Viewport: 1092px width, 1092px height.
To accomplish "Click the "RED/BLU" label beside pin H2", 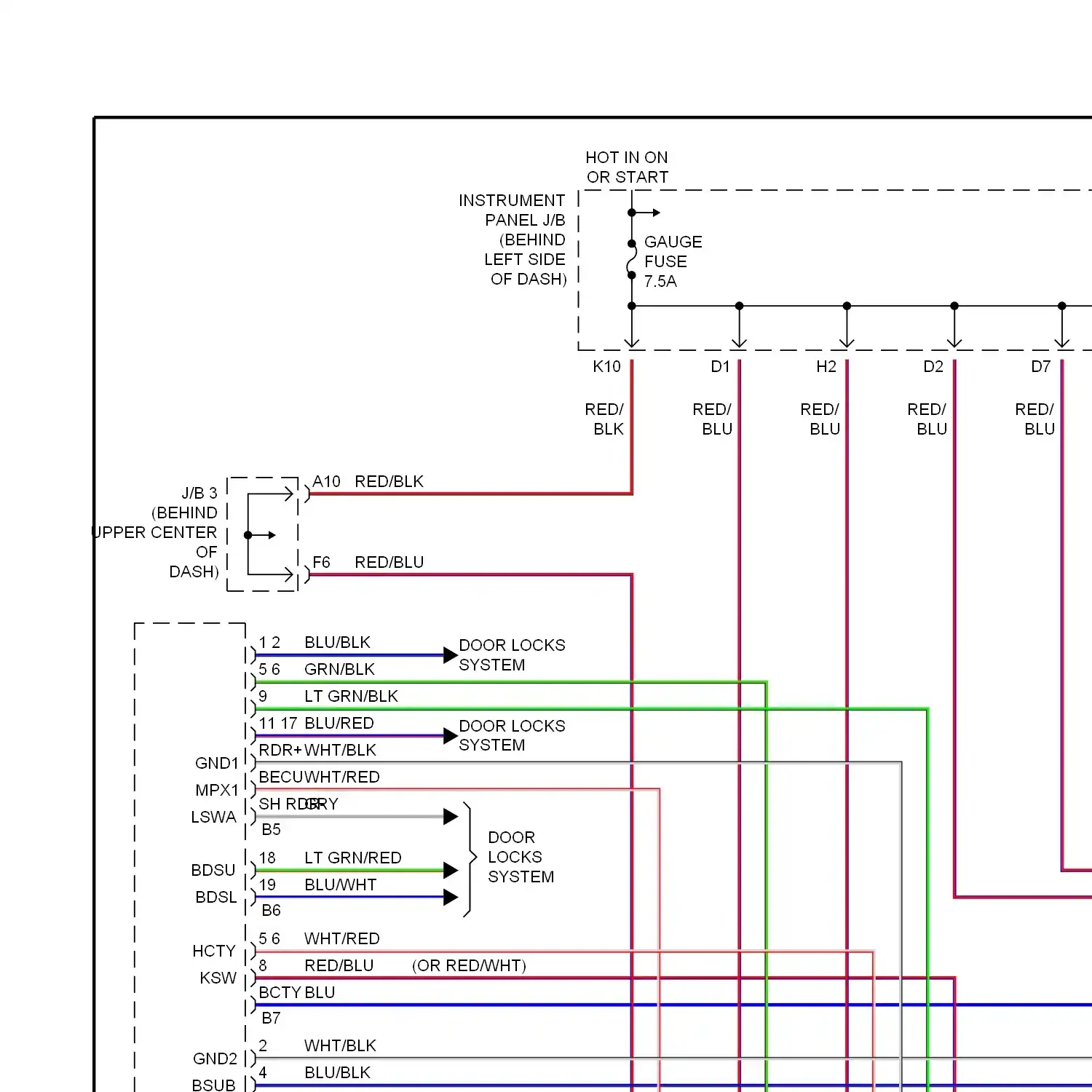I will pos(820,419).
